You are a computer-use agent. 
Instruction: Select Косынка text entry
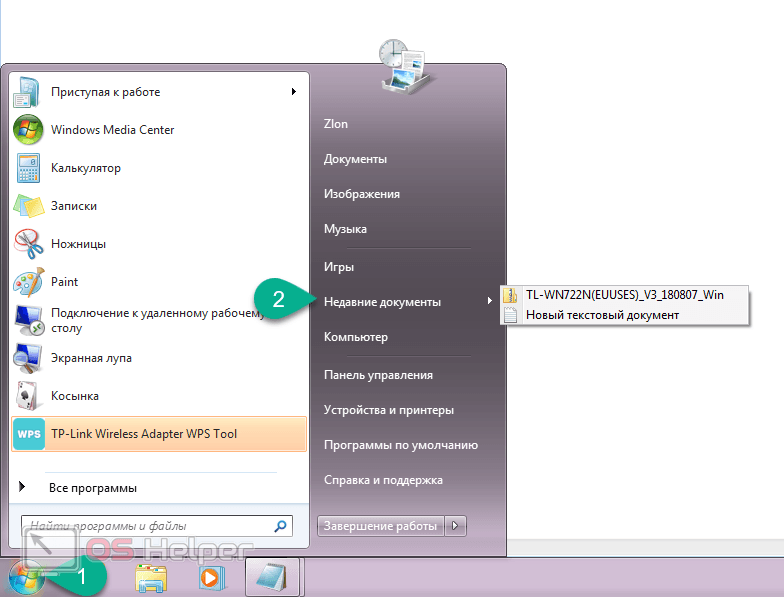(x=75, y=396)
